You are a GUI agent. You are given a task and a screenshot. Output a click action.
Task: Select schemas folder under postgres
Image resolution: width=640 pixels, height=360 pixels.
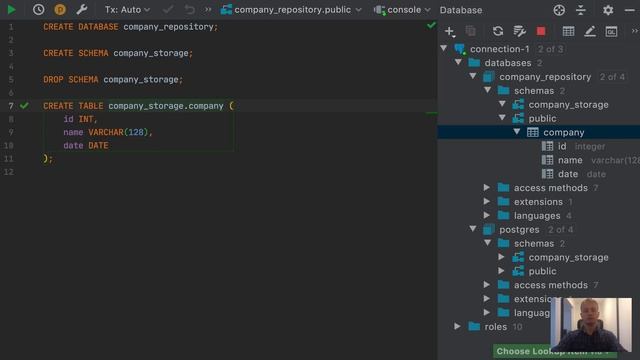[534, 243]
